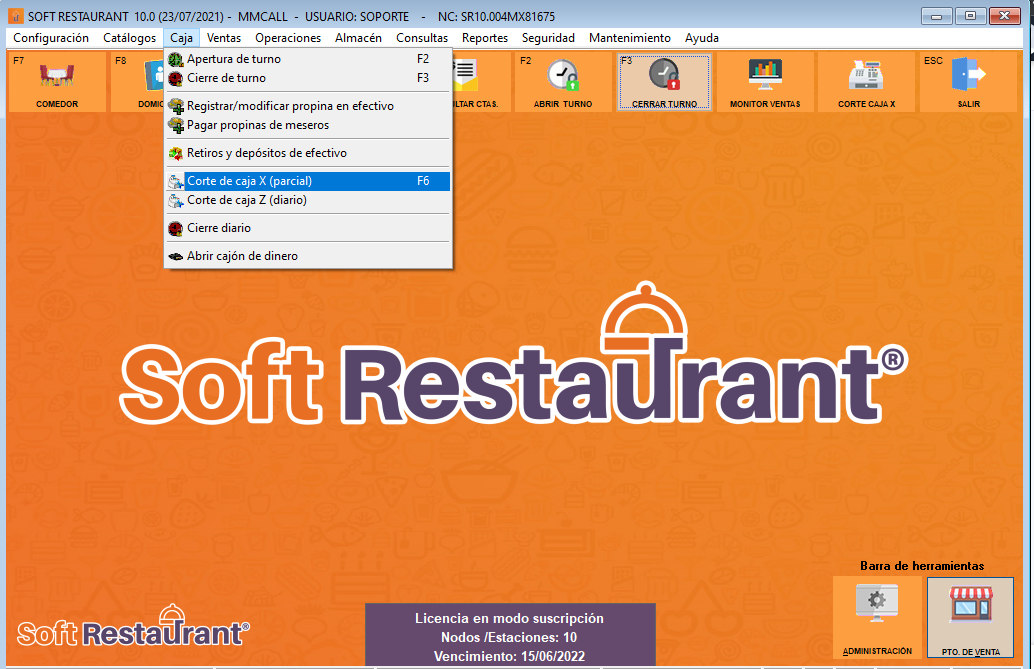The height and width of the screenshot is (669, 1034).
Task: Expand the Ventas menu
Action: [224, 38]
